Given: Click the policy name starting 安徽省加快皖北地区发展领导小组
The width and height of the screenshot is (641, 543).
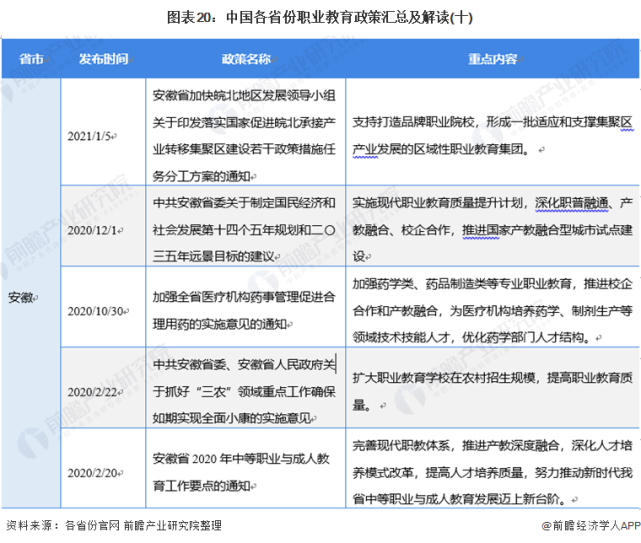Looking at the screenshot, I should coord(244,136).
